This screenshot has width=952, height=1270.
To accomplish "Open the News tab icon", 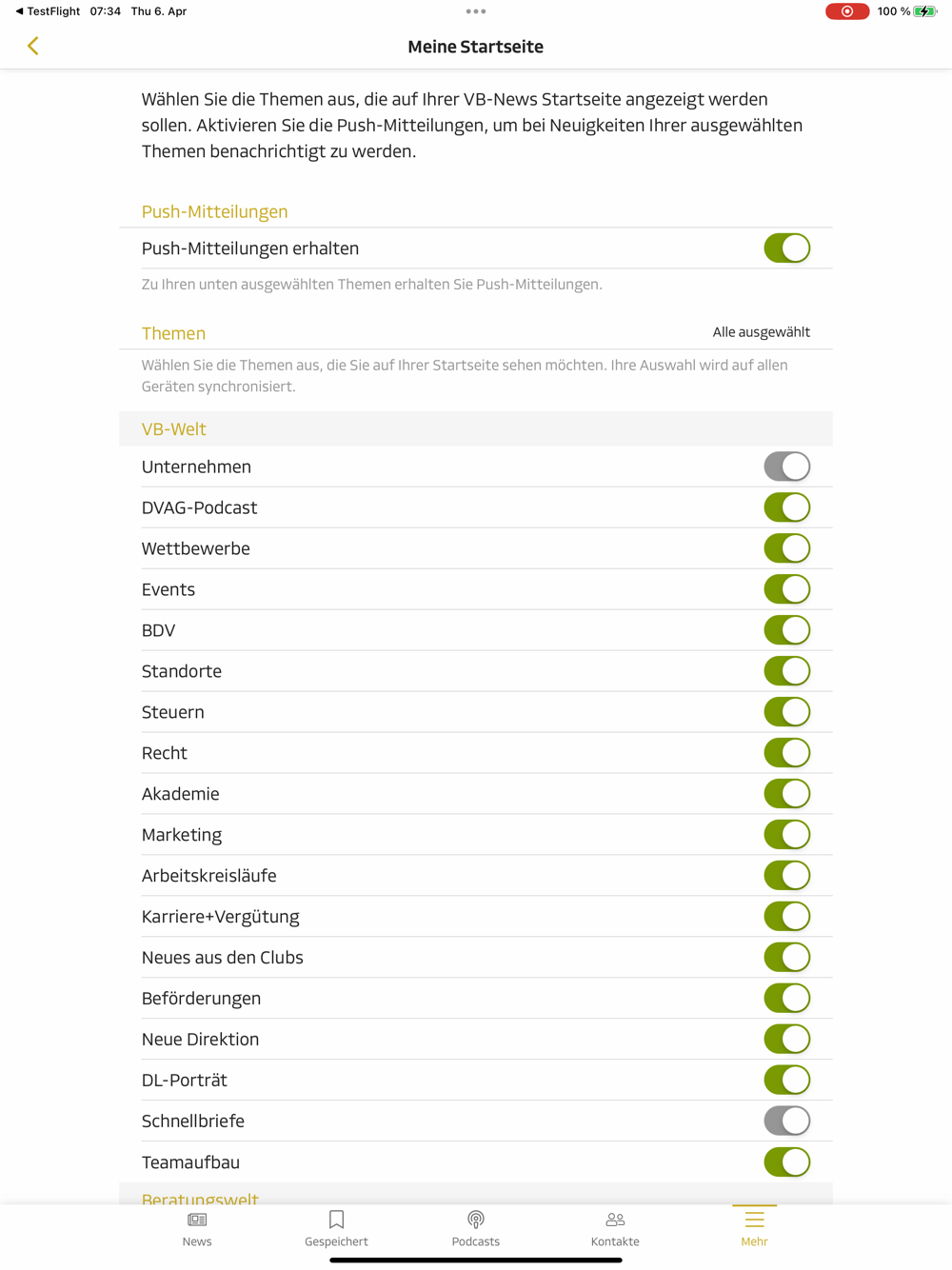I will 197,1220.
